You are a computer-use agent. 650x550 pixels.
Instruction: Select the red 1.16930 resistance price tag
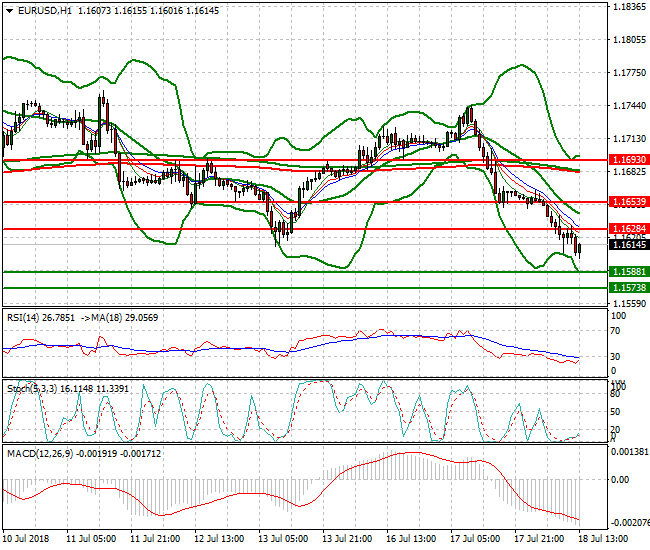[629, 159]
